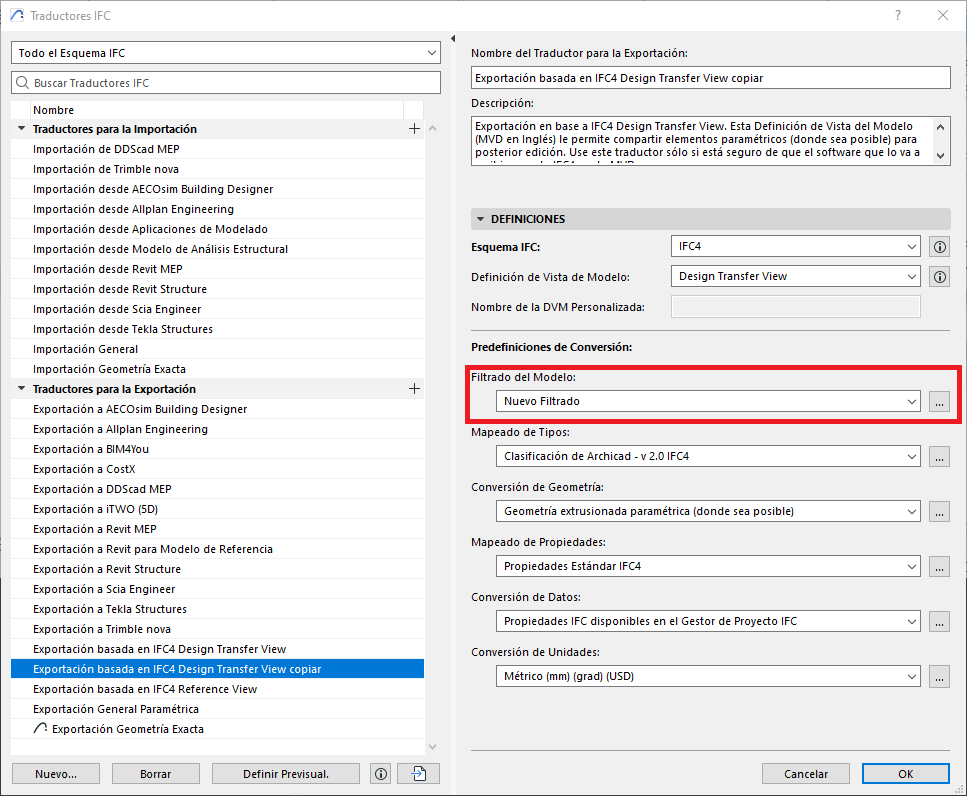
Task: Select Exportación a Revit Structure translator
Action: (x=109, y=569)
